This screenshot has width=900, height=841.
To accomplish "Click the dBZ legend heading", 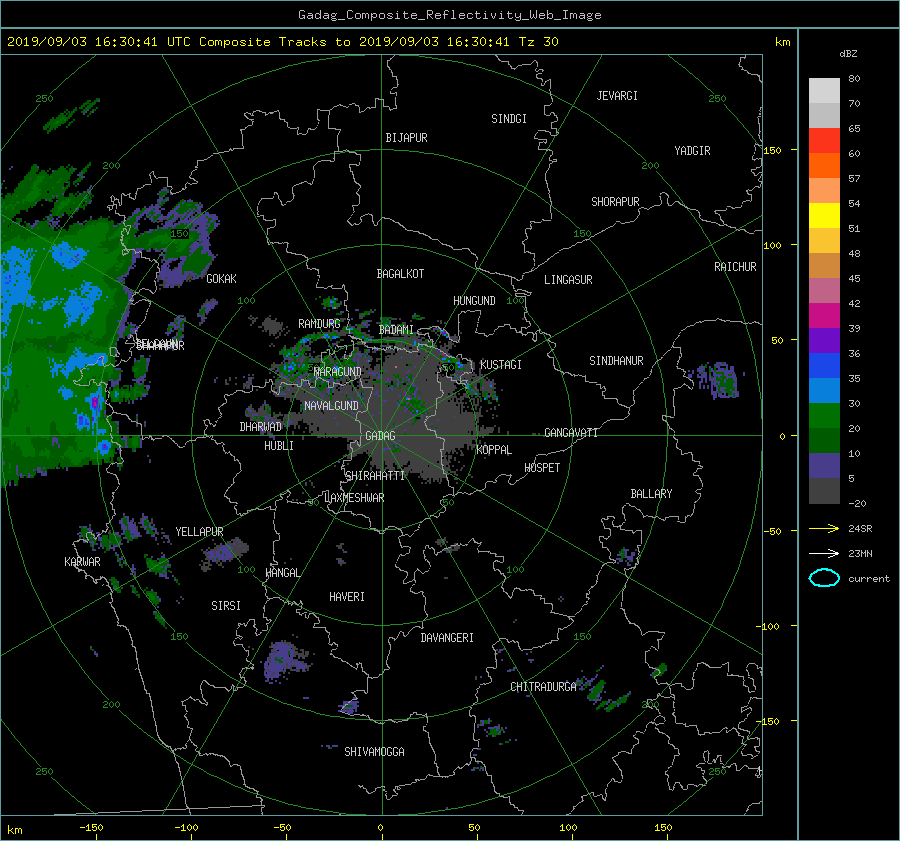I will tap(848, 54).
